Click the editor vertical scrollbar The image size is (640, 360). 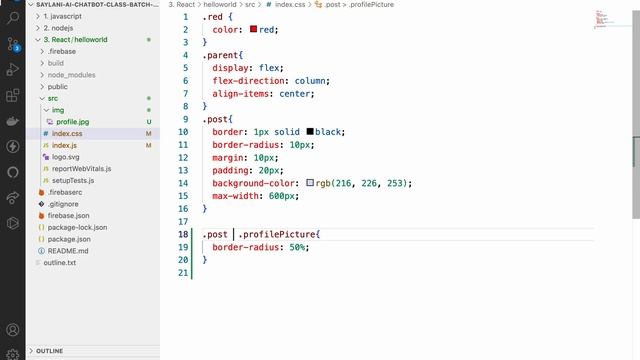coord(636,114)
